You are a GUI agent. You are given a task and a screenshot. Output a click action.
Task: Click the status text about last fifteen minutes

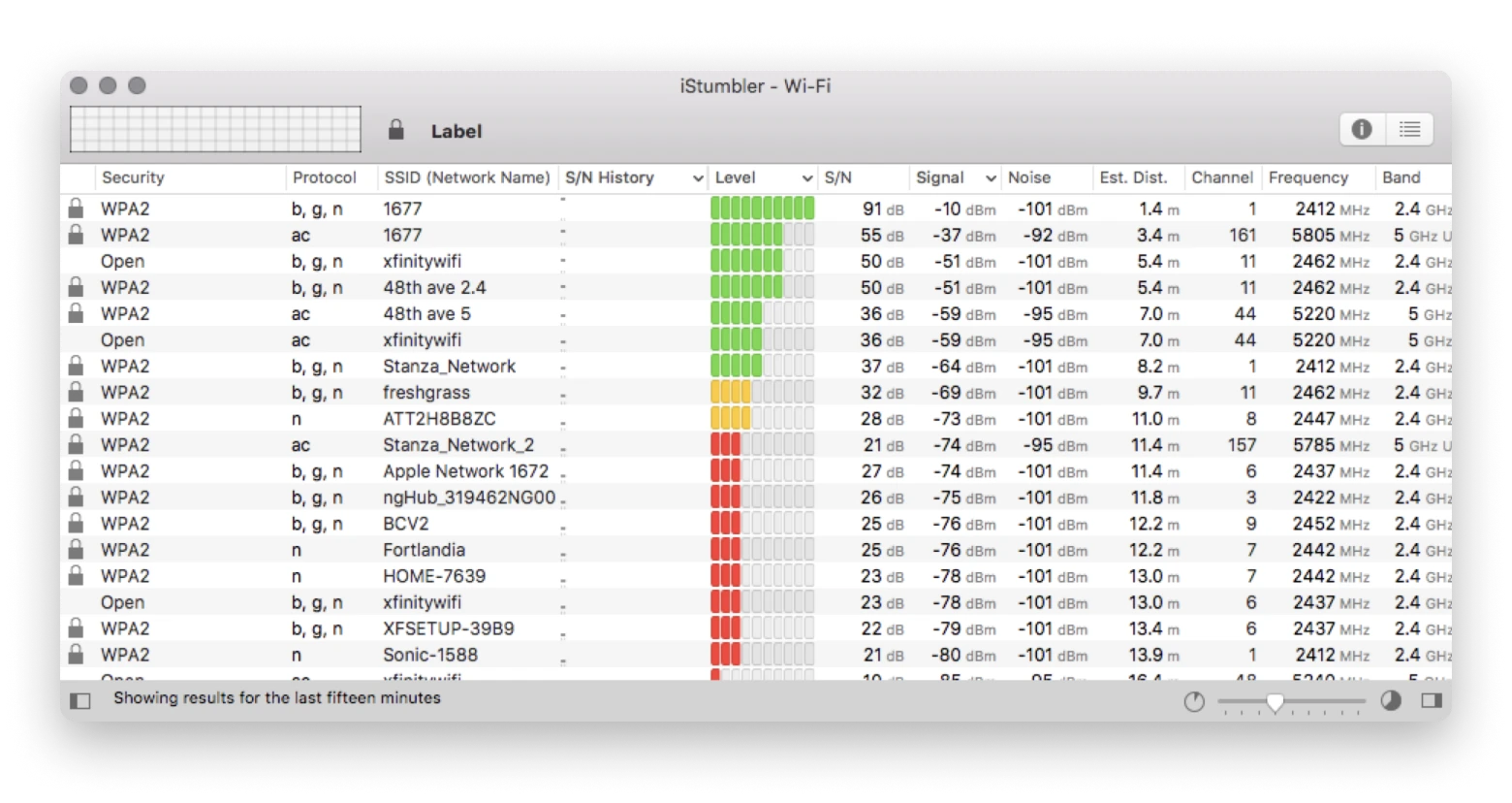click(x=276, y=697)
